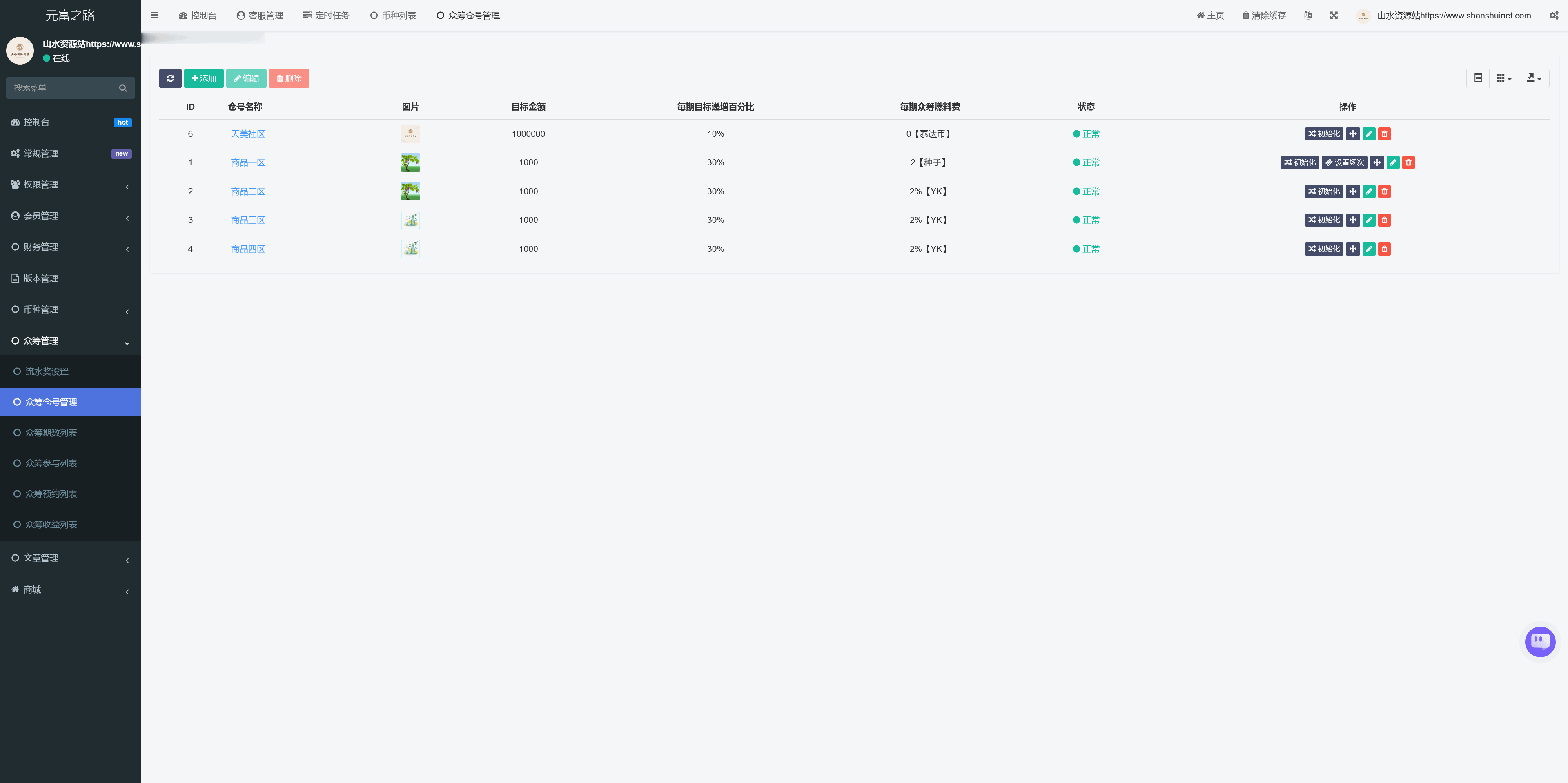Click the fullscreen icon in top bar
The height and width of the screenshot is (783, 1568).
click(1334, 15)
